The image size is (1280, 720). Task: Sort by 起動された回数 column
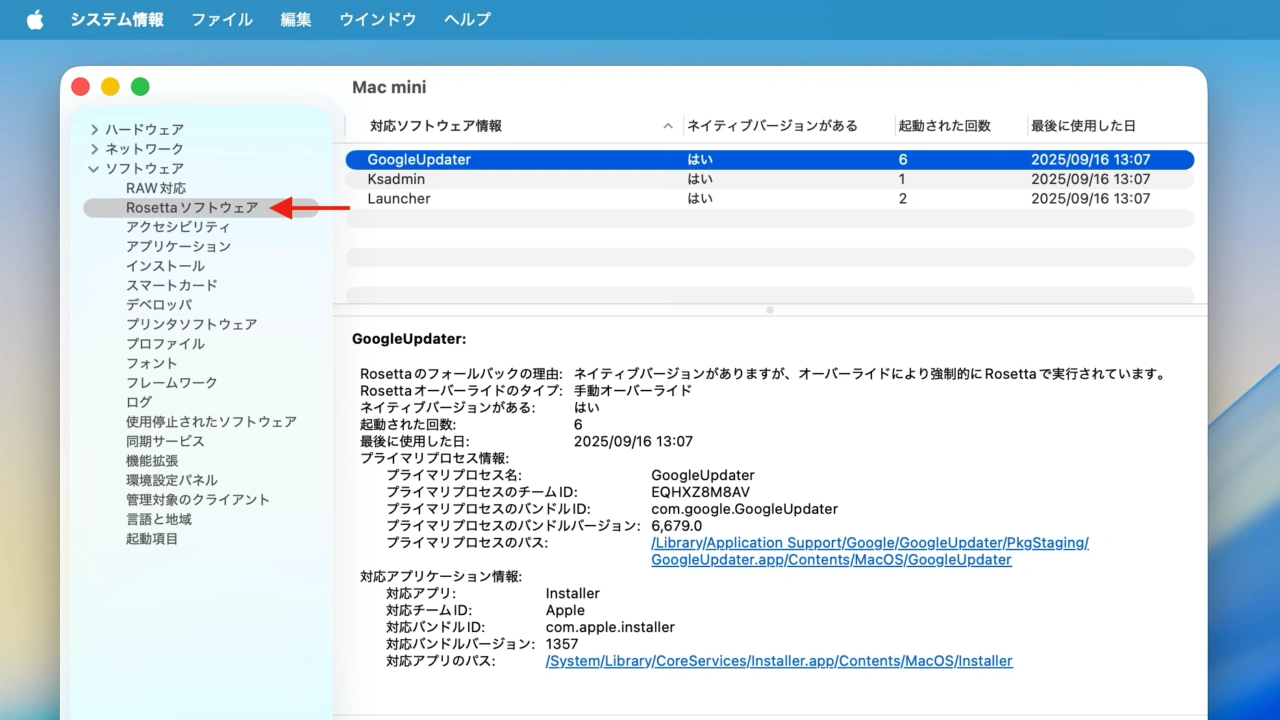[944, 126]
